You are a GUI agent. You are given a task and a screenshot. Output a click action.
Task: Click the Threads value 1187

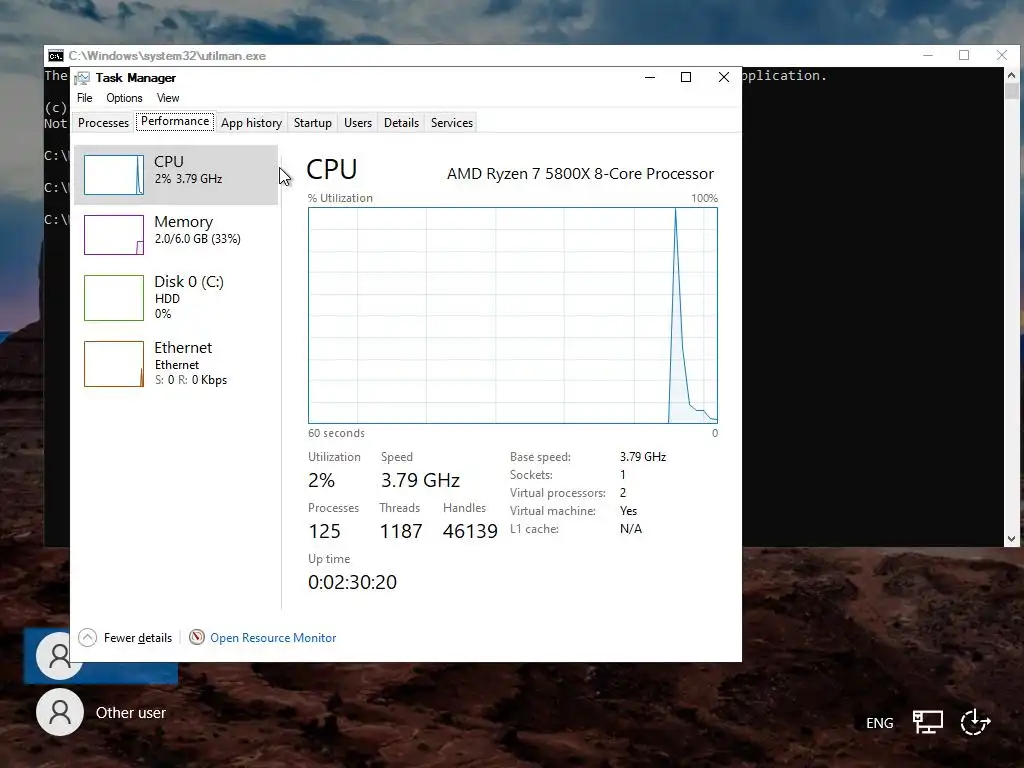(401, 531)
